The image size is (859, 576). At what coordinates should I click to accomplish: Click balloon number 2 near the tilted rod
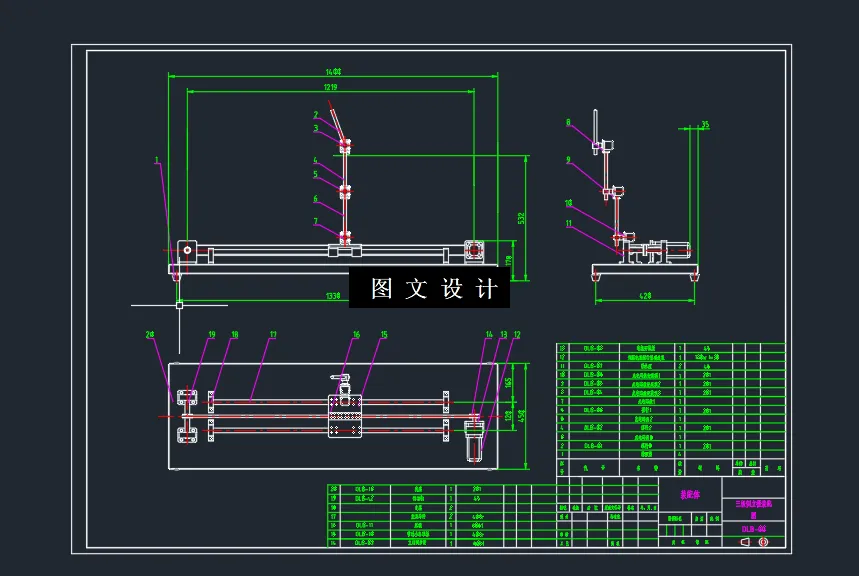pos(316,115)
